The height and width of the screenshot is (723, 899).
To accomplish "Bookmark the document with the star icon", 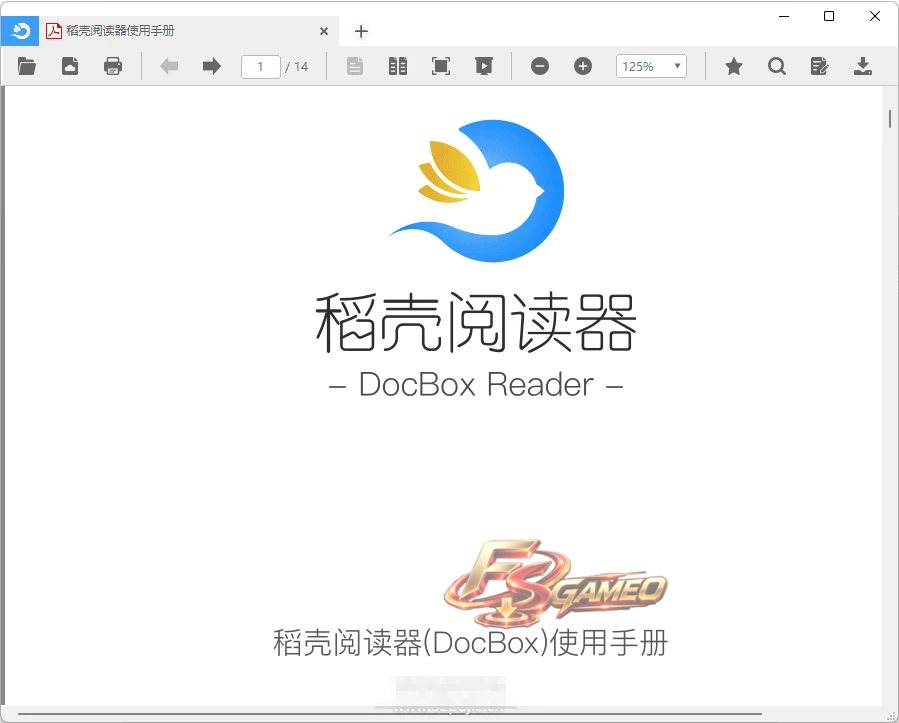I will coord(734,66).
